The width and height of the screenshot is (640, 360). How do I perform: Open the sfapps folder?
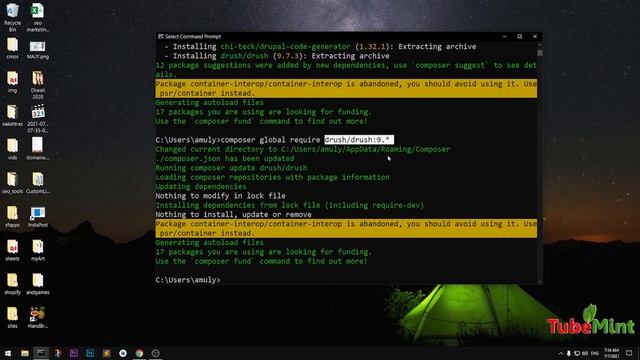pyautogui.click(x=12, y=217)
